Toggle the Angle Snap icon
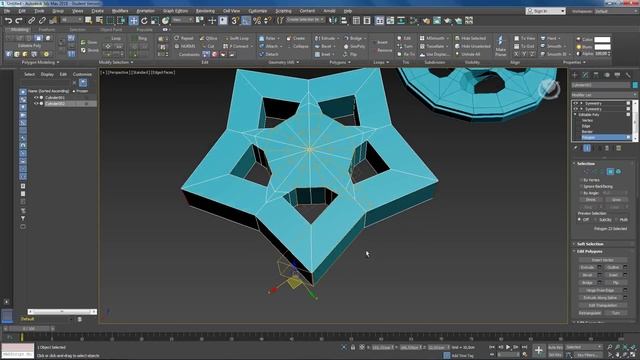This screenshot has width=640, height=360. point(246,20)
